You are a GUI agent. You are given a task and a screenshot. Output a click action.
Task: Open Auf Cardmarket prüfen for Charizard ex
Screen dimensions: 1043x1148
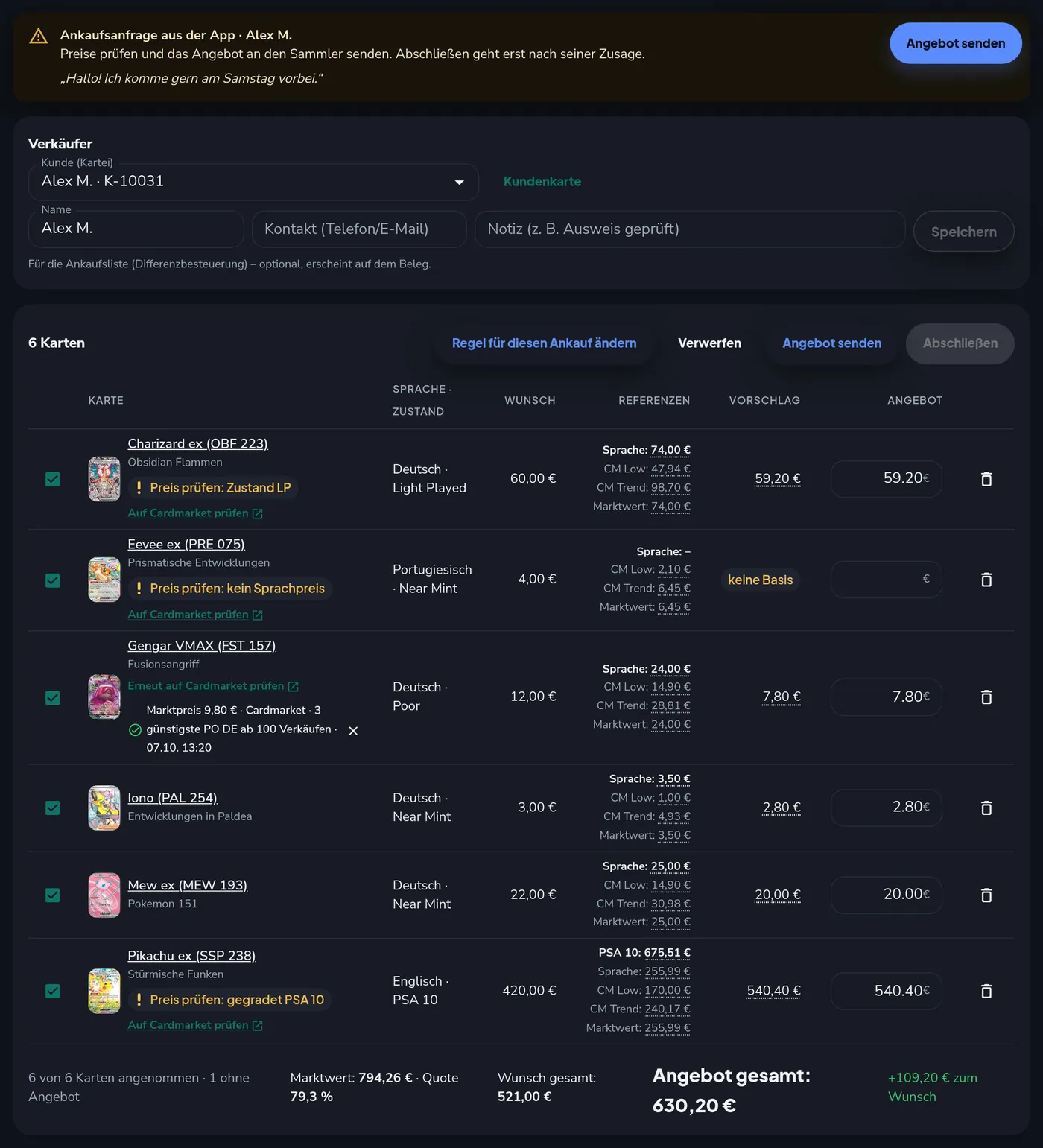tap(195, 513)
